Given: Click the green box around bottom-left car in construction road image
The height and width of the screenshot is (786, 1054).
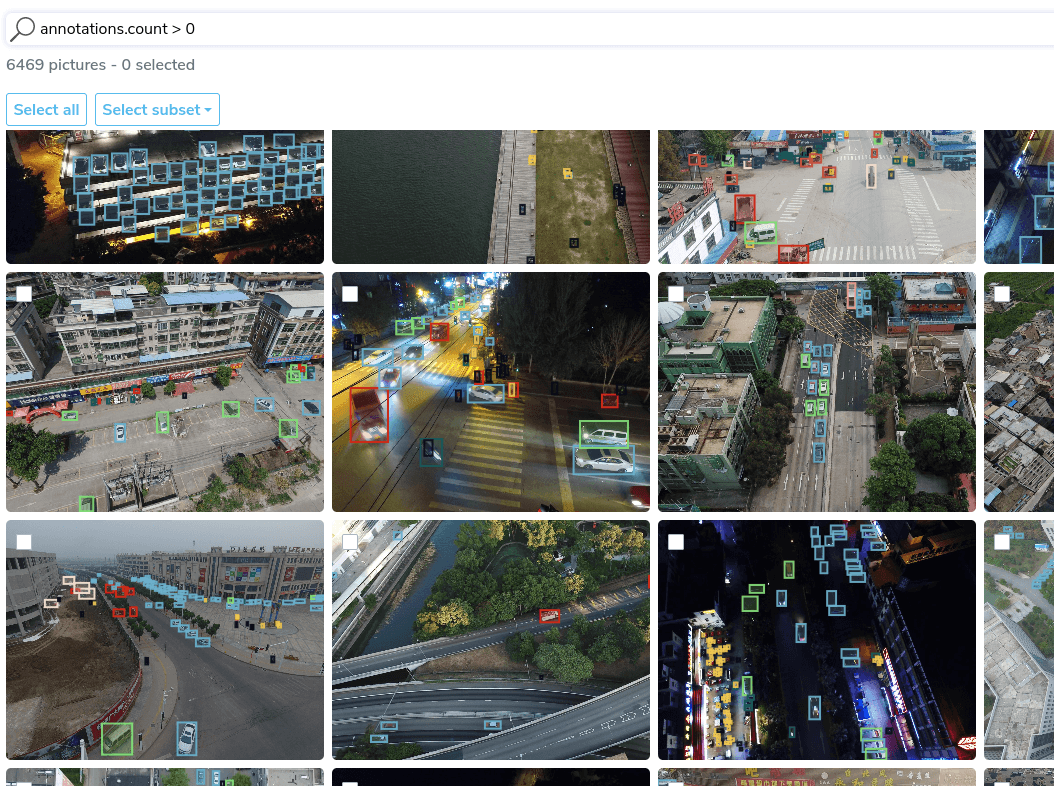Looking at the screenshot, I should pos(117,739).
